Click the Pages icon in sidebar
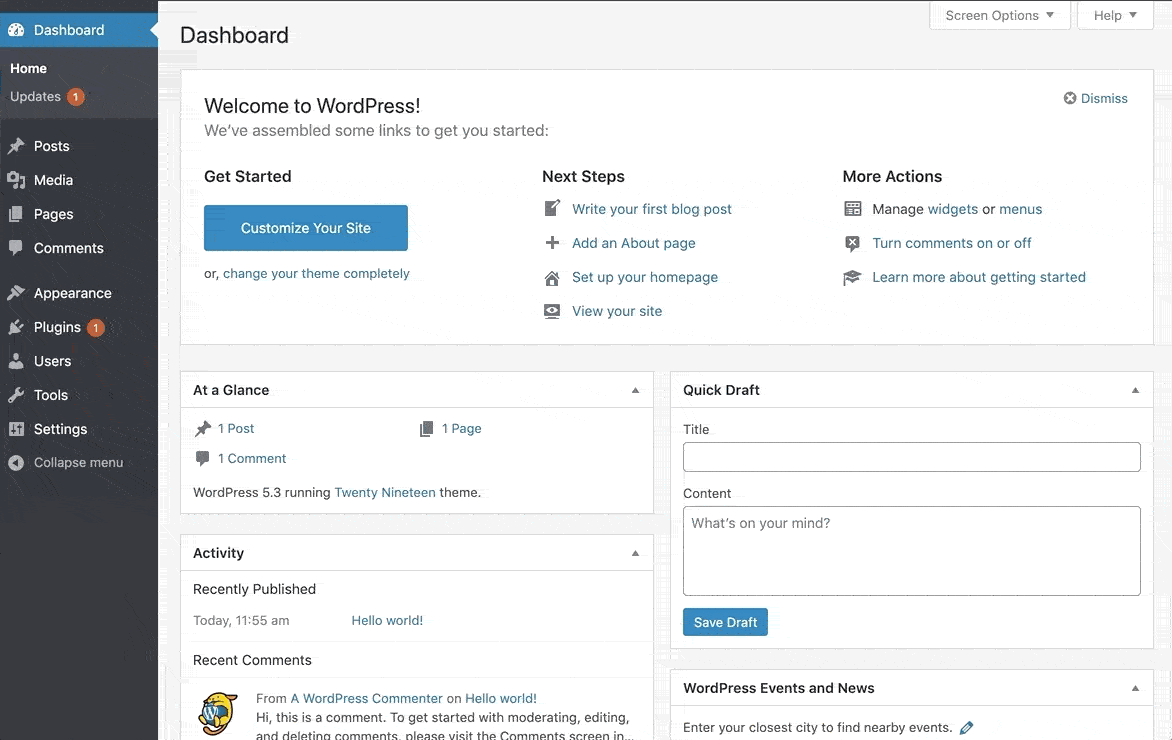 coord(16,214)
